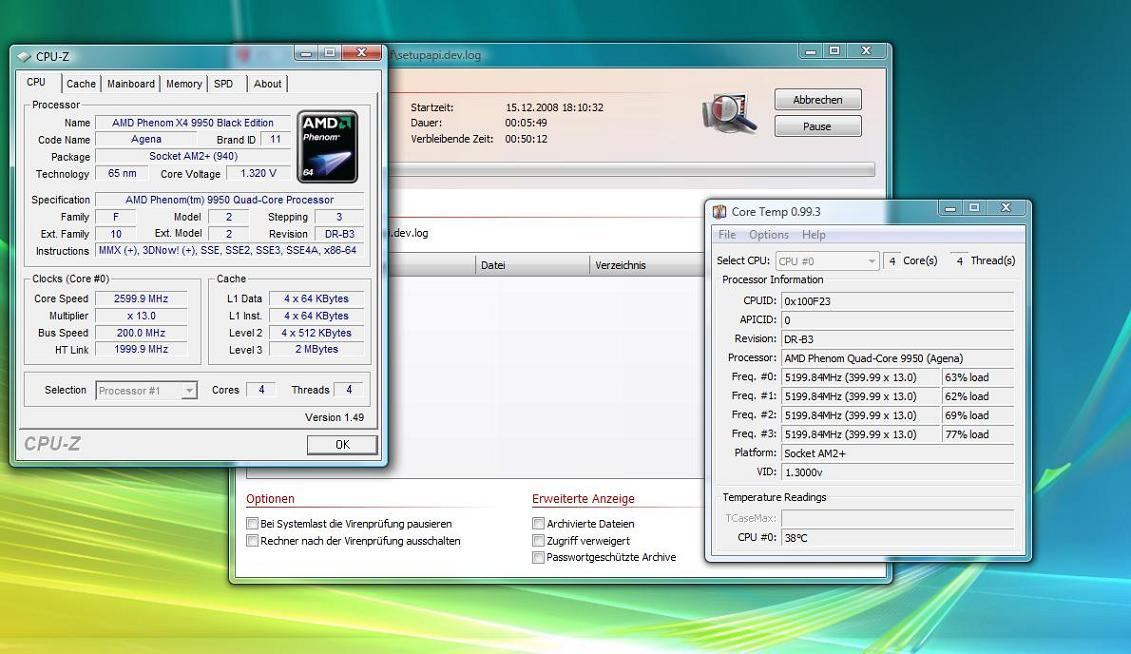This screenshot has width=1131, height=654.
Task: Click the Bus Speed value 200.0 MHz
Action: click(141, 332)
